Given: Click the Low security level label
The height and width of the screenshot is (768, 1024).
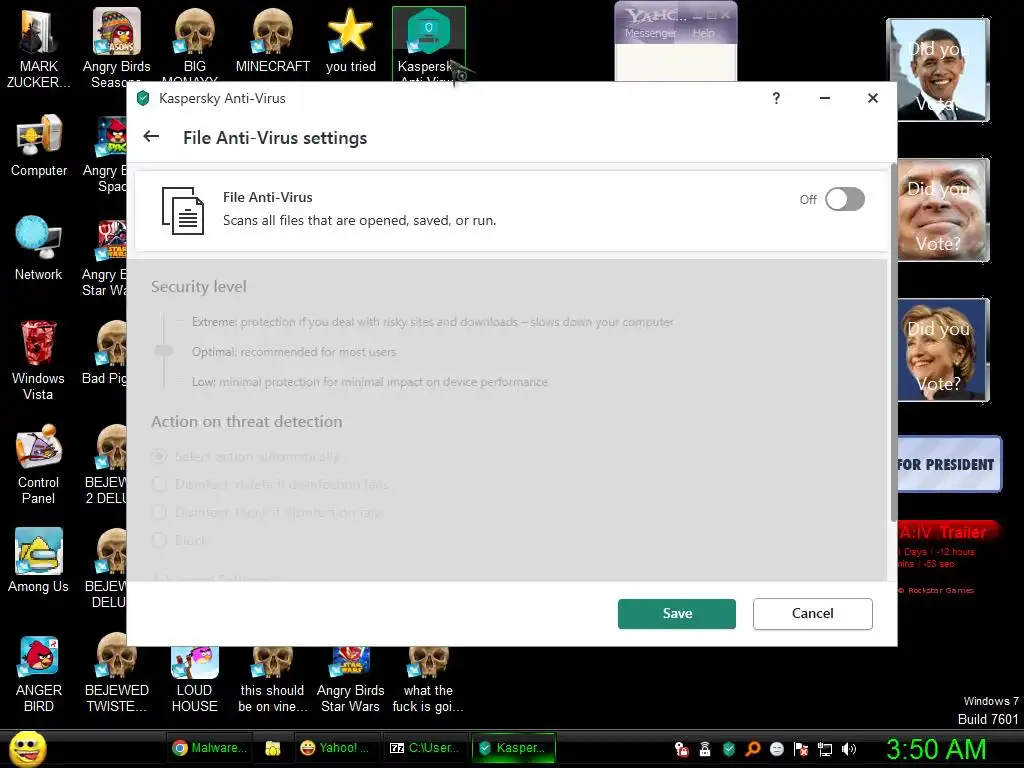Looking at the screenshot, I should (x=370, y=381).
